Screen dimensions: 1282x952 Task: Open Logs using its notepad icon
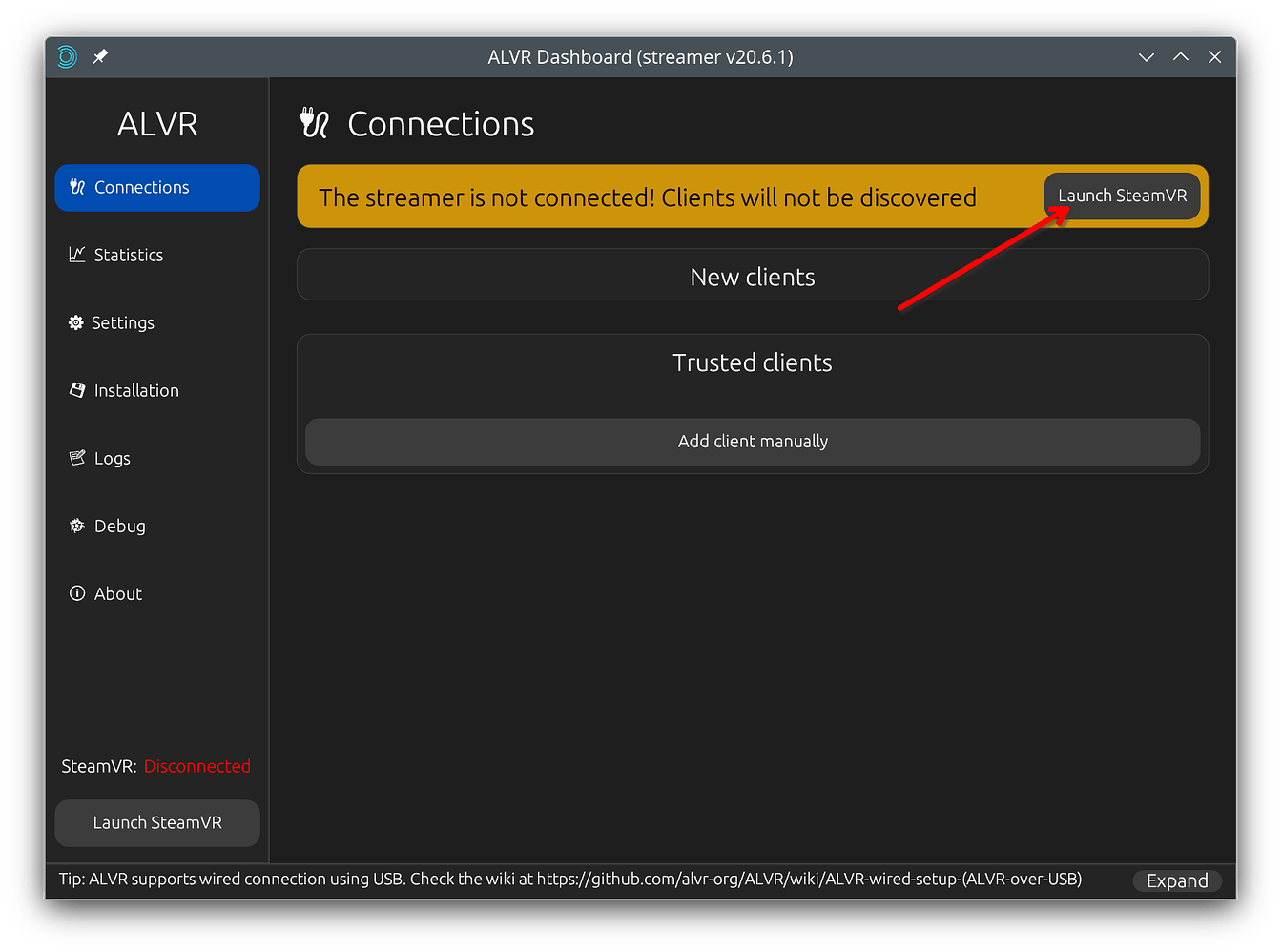point(76,458)
